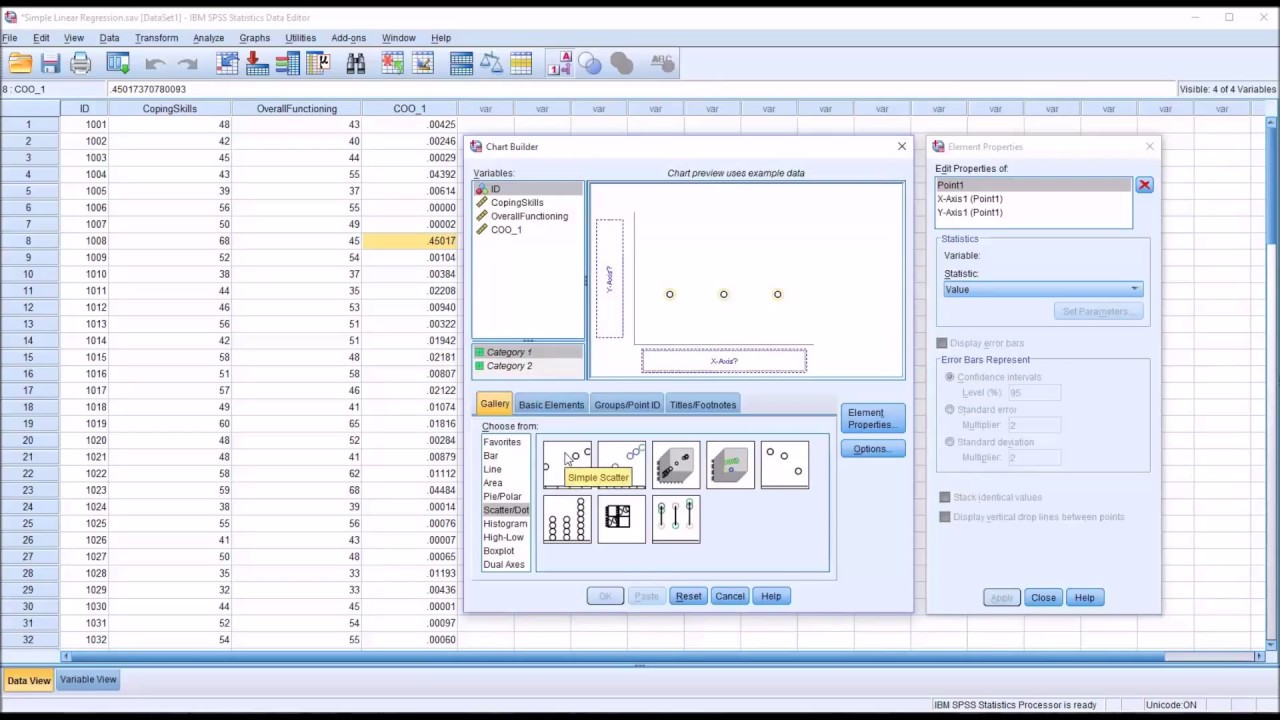Choose the Simple Scatter gallery thumbnail

[x=567, y=465]
